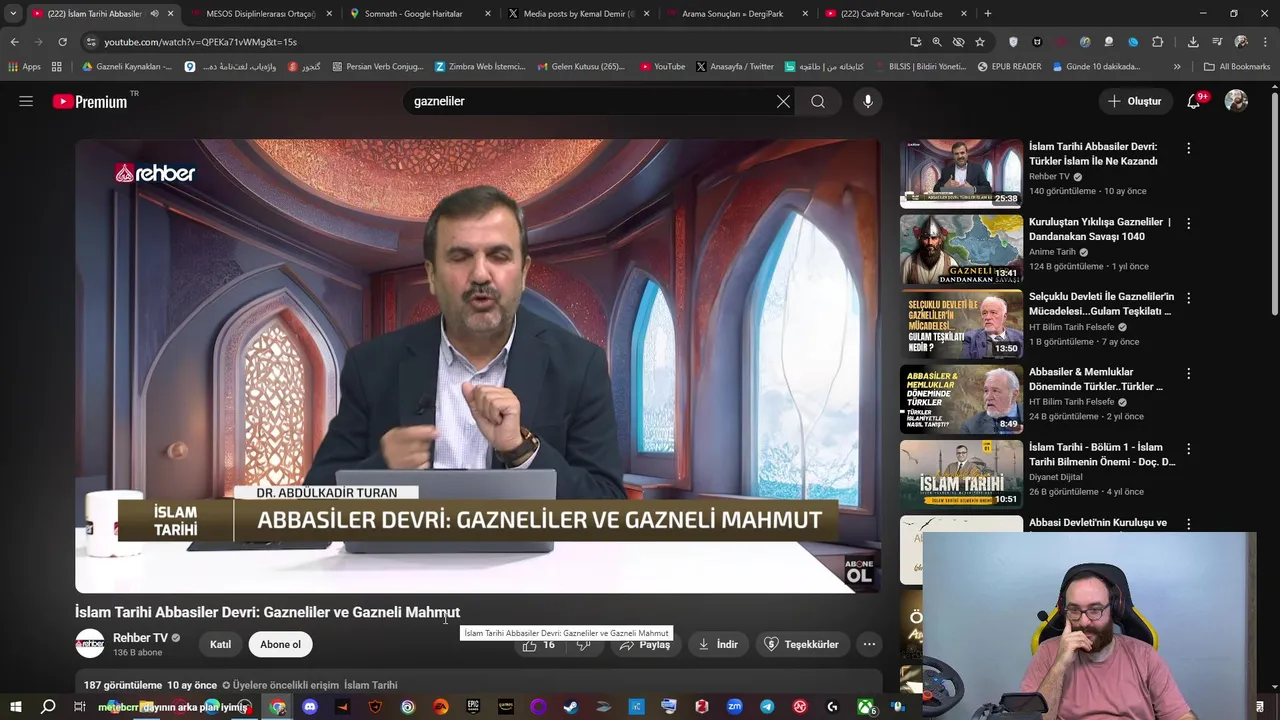Image resolution: width=1280 pixels, height=720 pixels.
Task: Mute the tab via speaker icon
Action: (x=154, y=14)
